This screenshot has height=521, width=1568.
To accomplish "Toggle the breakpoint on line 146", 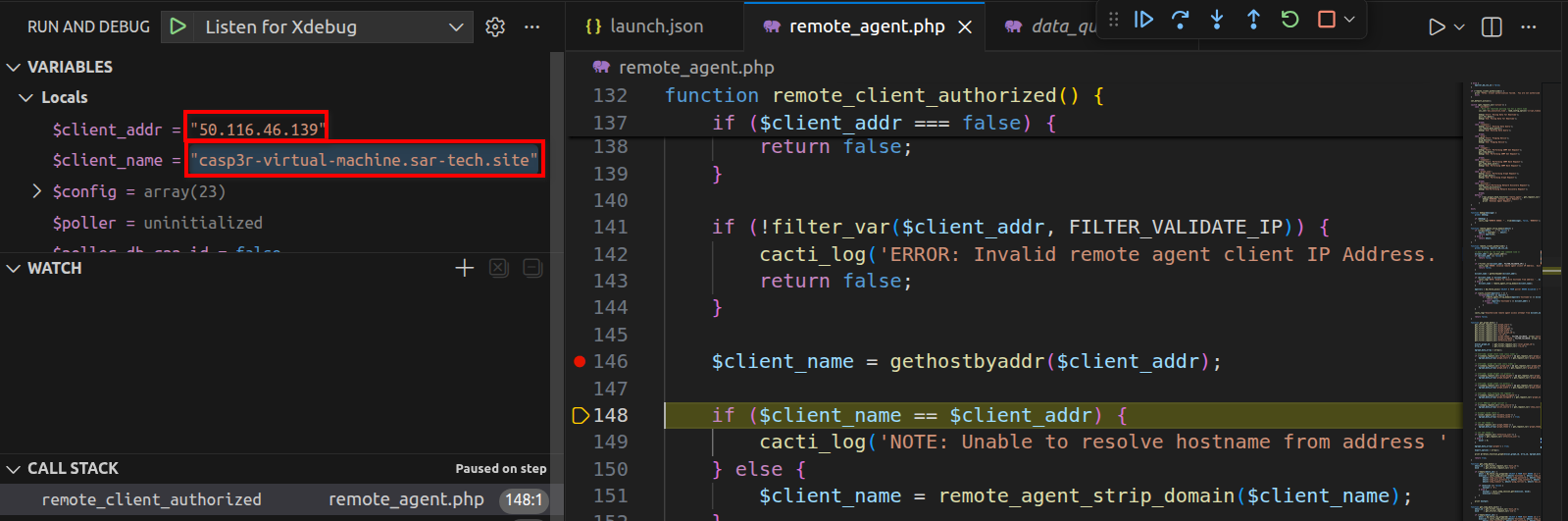I will point(580,362).
